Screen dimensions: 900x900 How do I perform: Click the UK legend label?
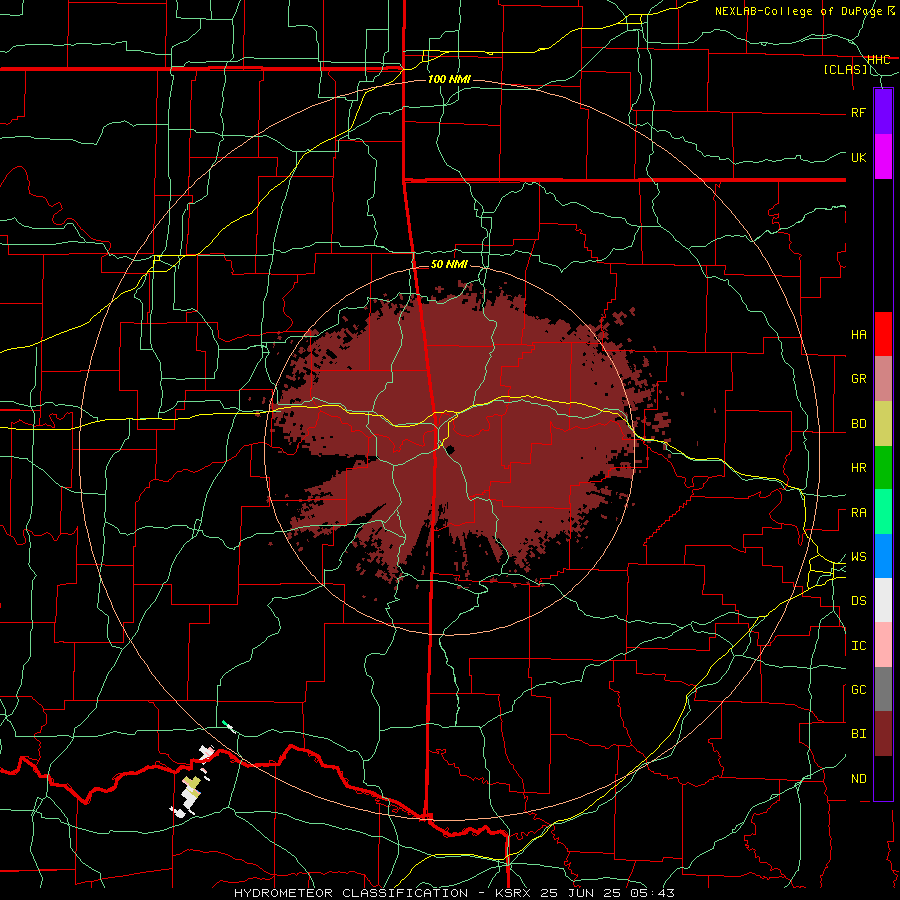(858, 157)
